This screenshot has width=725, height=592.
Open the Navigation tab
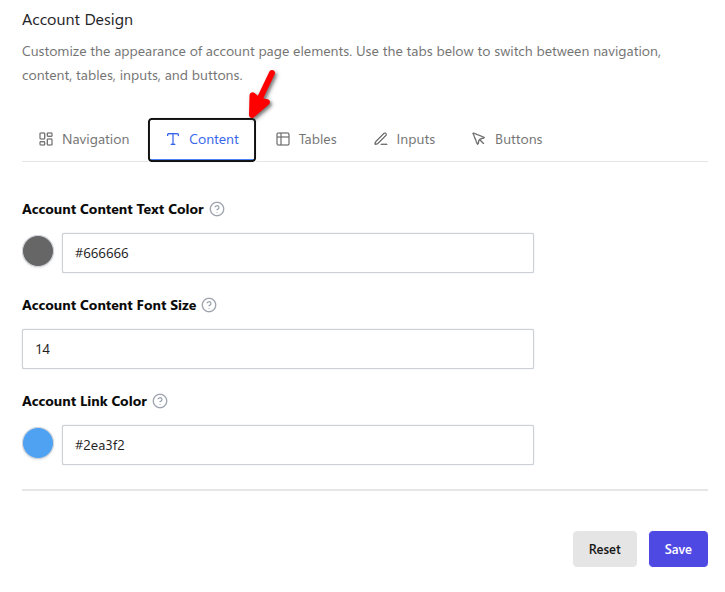[84, 139]
